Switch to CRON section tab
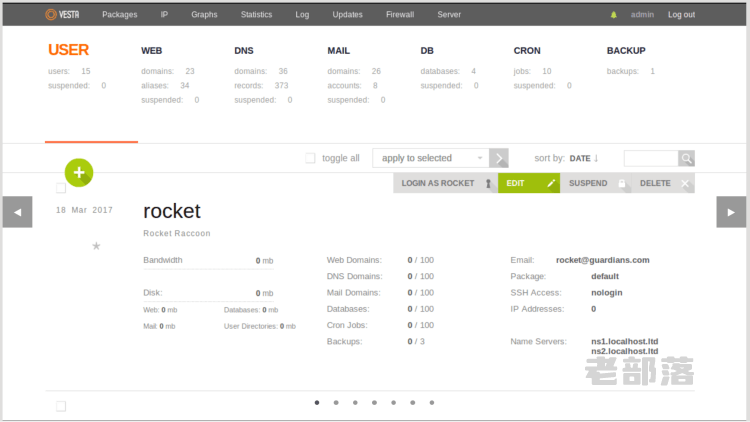Image resolution: width=750 pixels, height=422 pixels. click(527, 50)
